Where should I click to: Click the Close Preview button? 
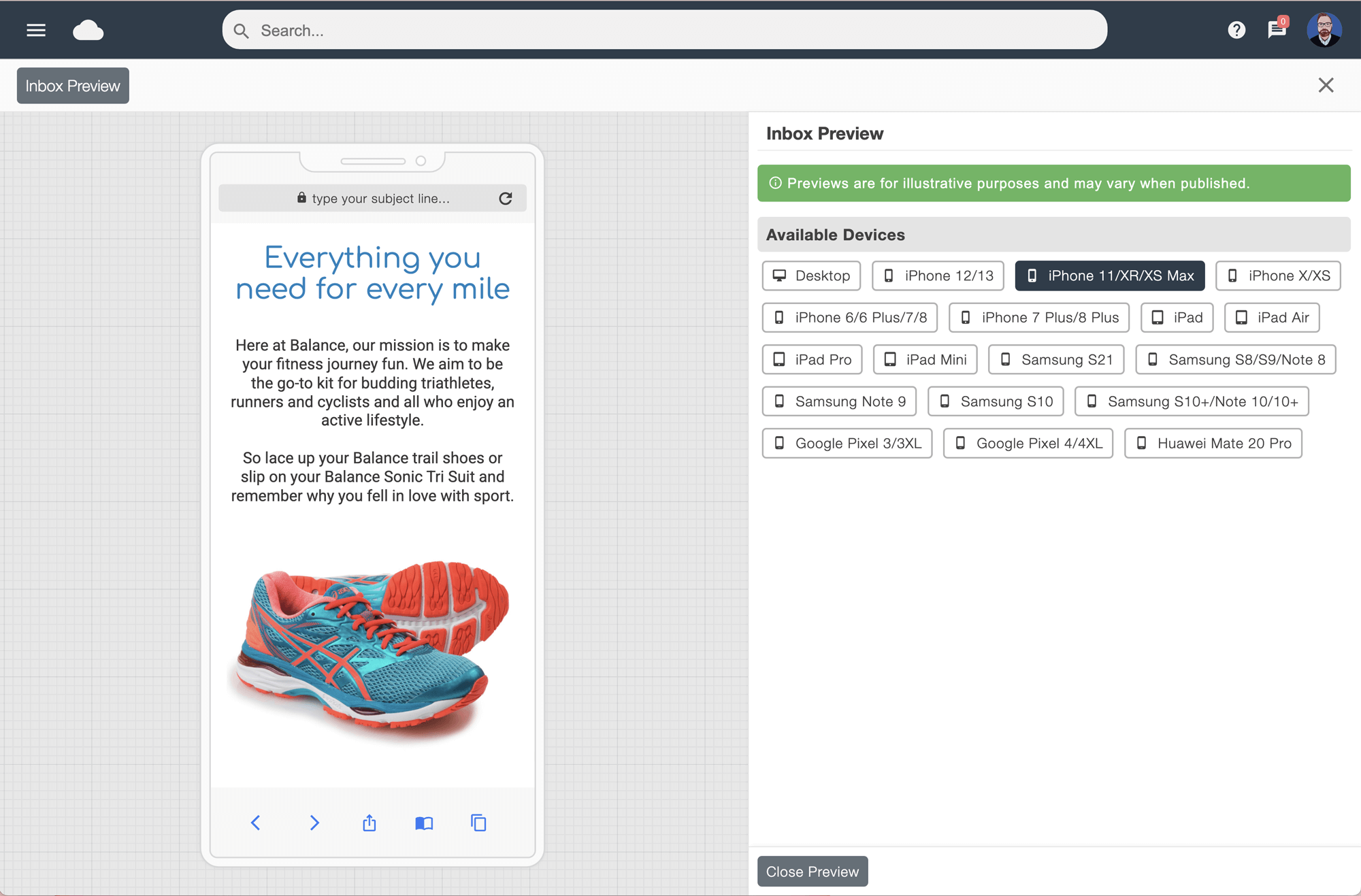pos(813,872)
